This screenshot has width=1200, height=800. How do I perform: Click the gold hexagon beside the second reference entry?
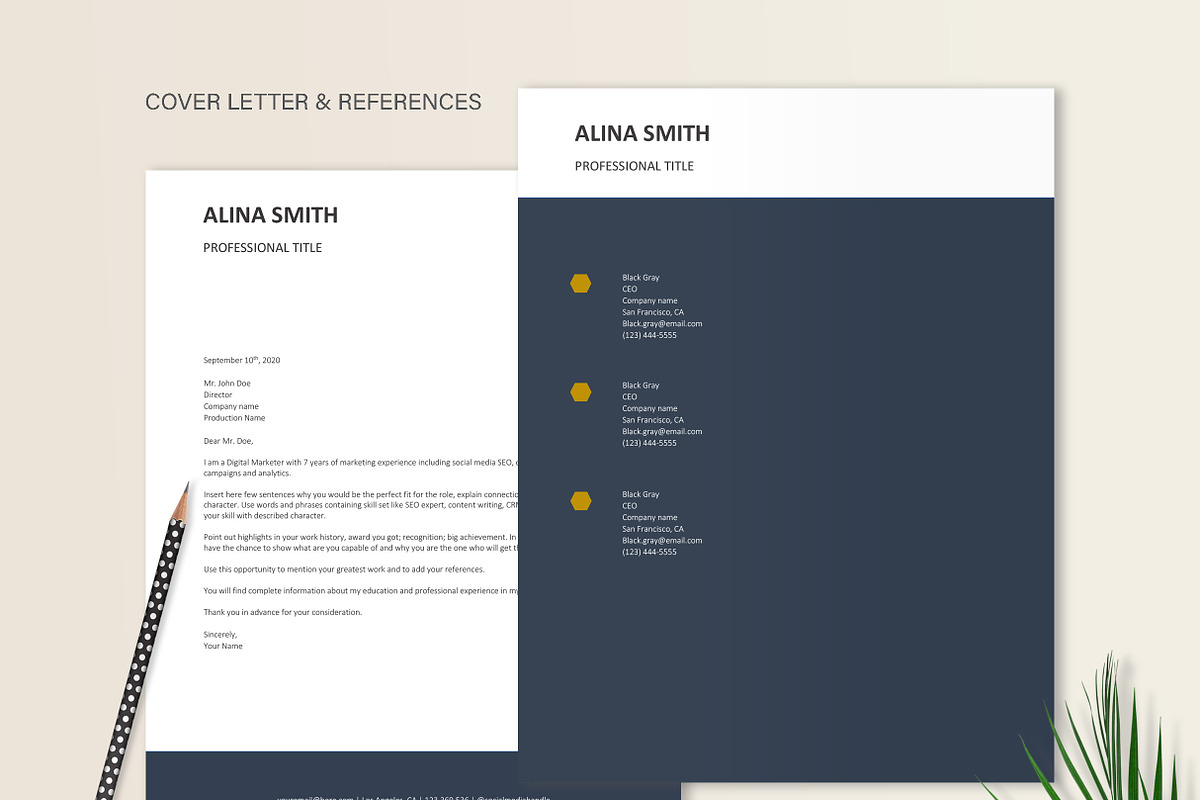pos(580,392)
